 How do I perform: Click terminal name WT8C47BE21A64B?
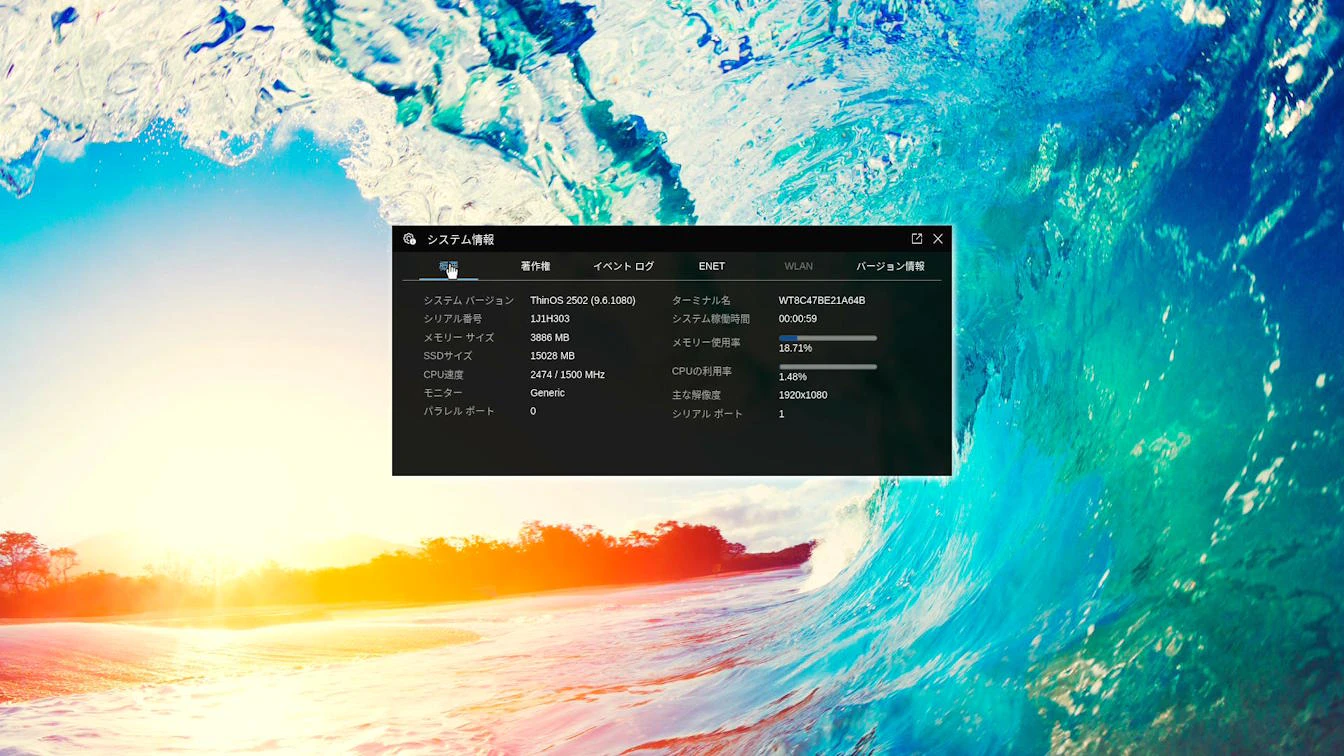pos(822,300)
